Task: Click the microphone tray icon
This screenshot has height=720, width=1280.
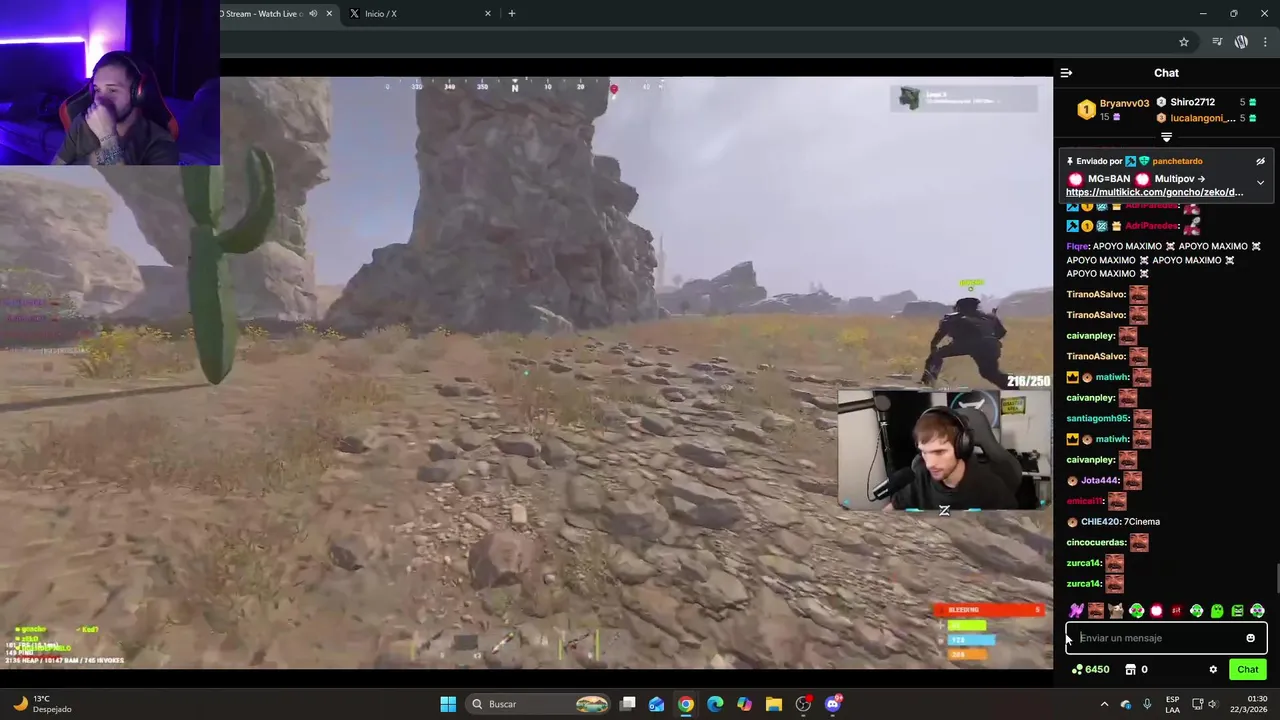Action: [x=1147, y=704]
